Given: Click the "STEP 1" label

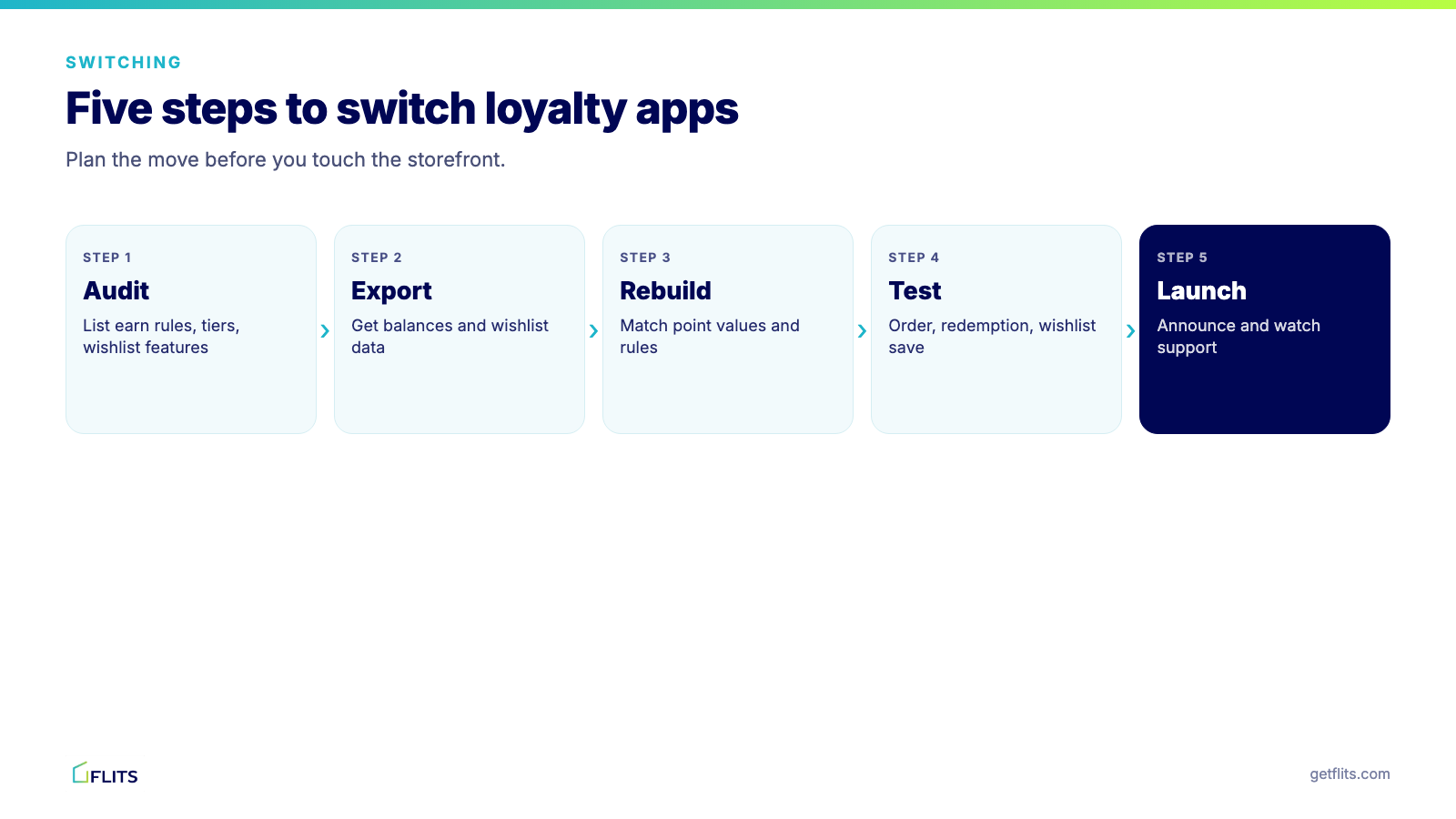Looking at the screenshot, I should click(107, 258).
